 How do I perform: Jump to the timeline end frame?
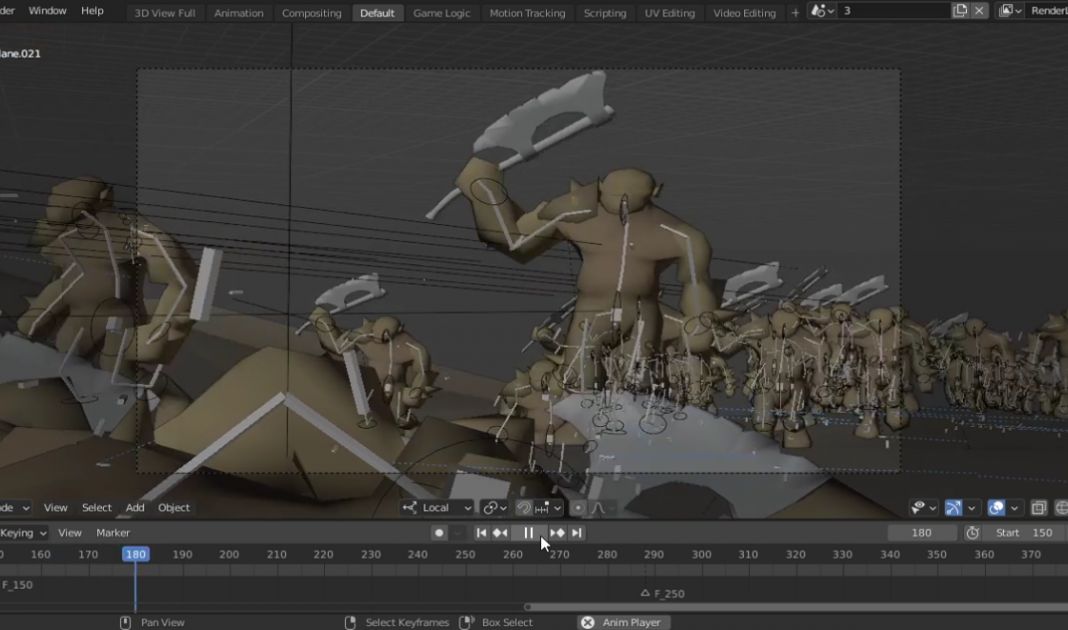(x=576, y=533)
